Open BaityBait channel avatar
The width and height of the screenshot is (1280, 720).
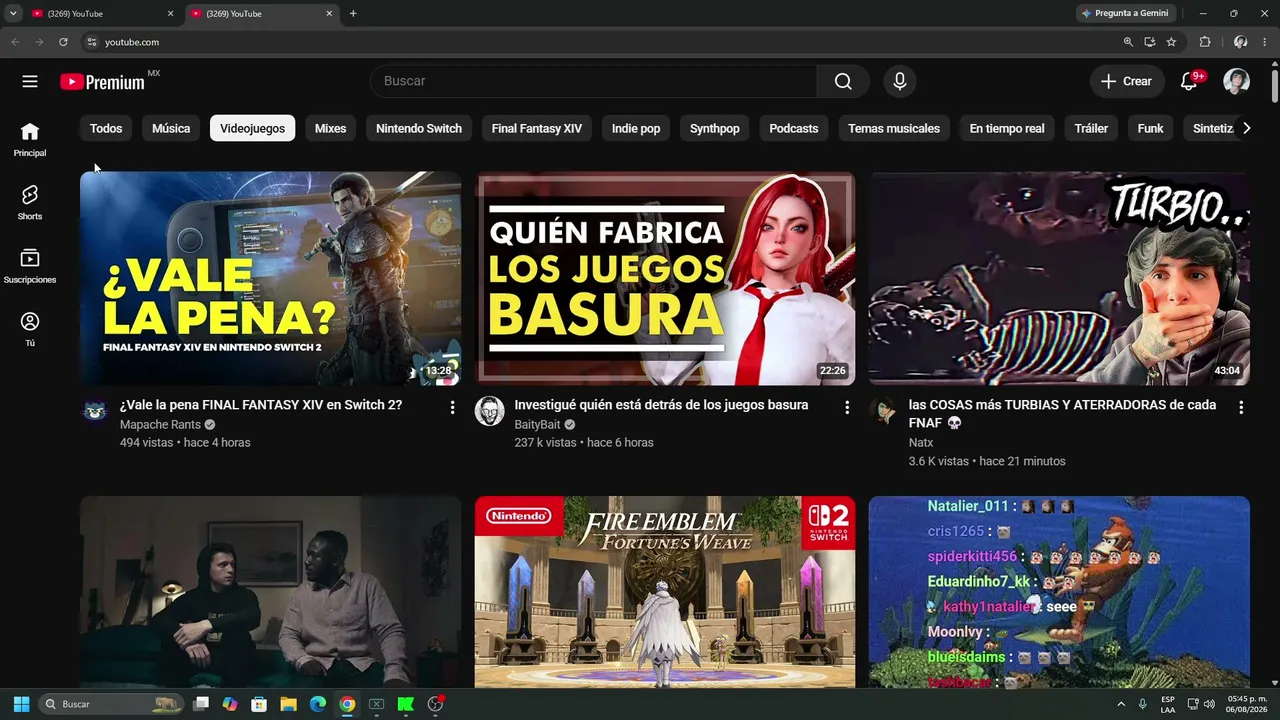[x=489, y=411]
